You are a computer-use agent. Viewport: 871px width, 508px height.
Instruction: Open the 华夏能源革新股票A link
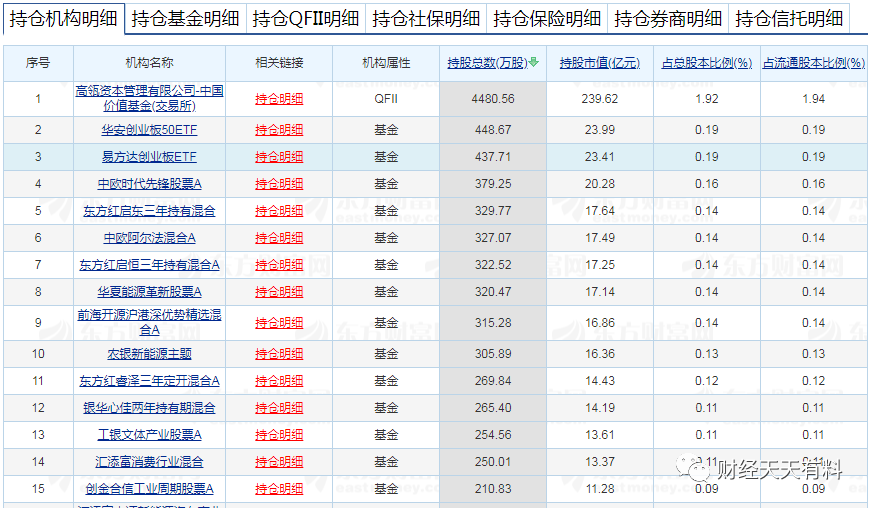(149, 291)
